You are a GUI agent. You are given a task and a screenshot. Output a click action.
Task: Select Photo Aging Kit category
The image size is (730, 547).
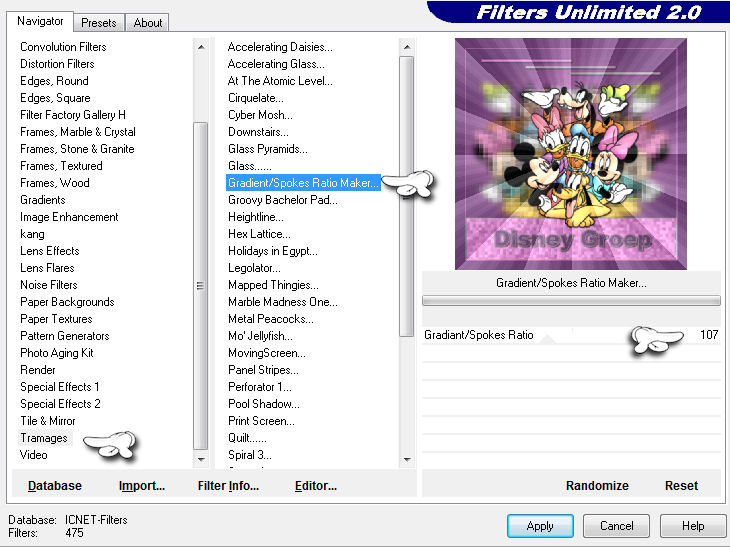[x=57, y=353]
